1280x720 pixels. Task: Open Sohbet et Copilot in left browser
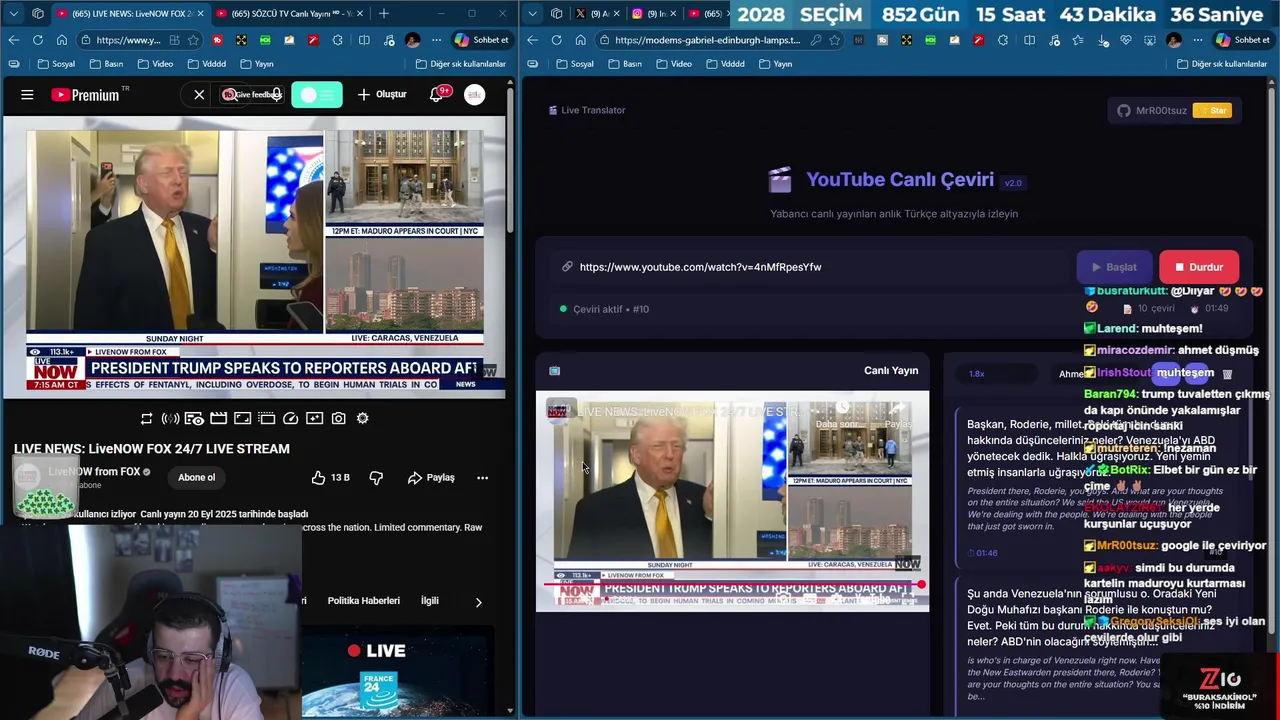coord(482,40)
